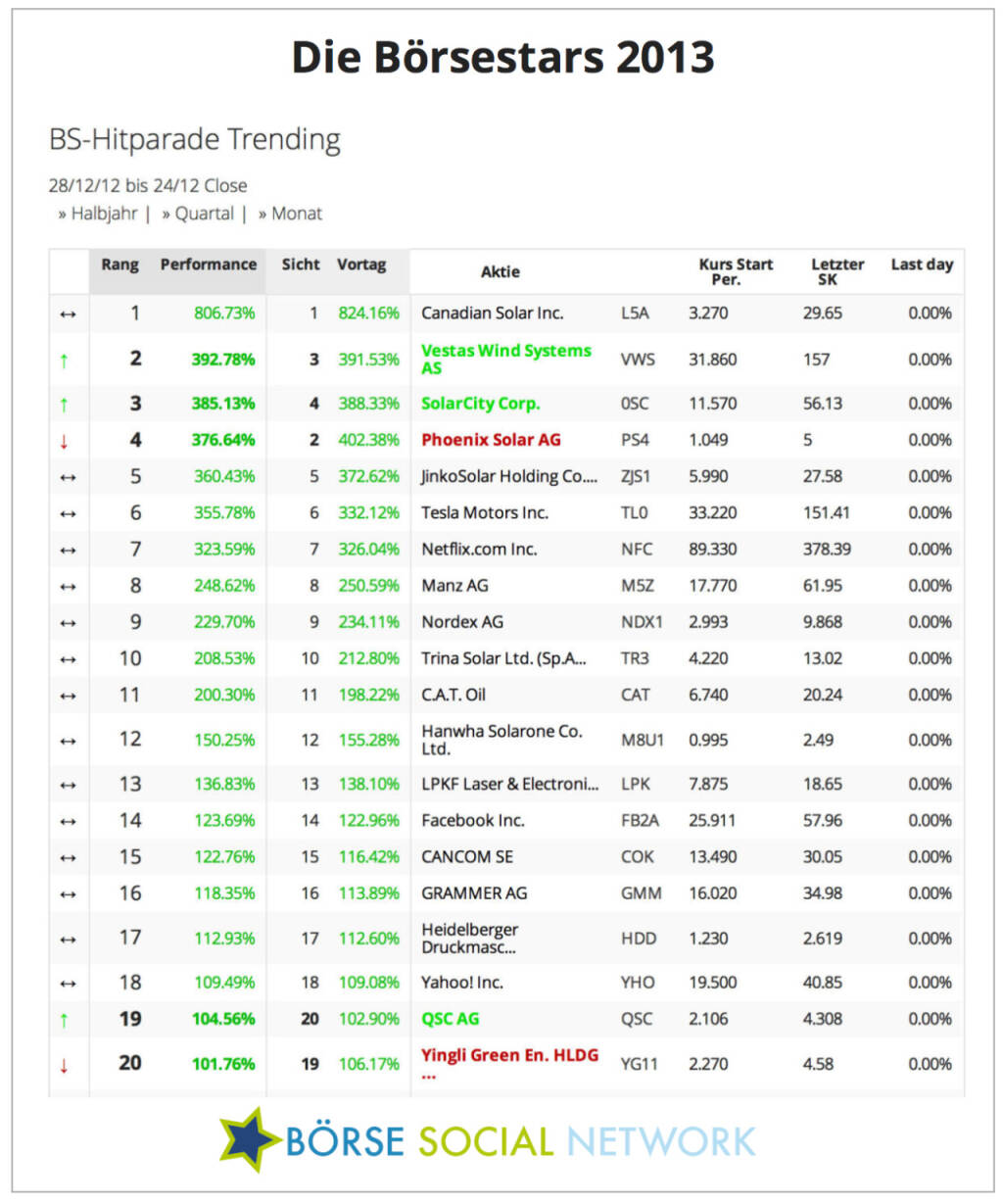Click the green up arrow beside Vestas Wind Systems
The width and height of the screenshot is (1003, 1204).
point(65,361)
